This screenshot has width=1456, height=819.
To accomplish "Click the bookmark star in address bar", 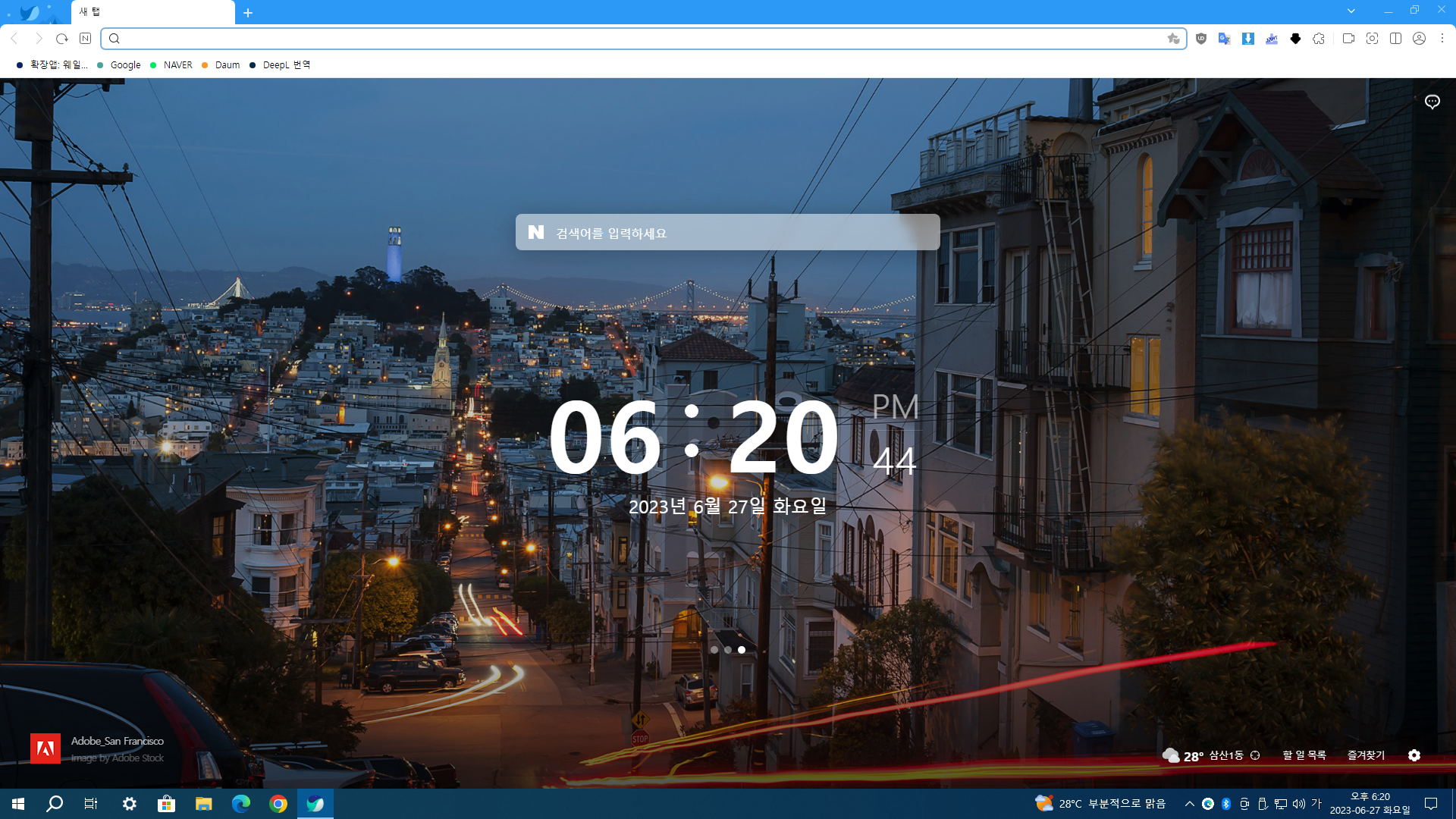I will point(1173,39).
